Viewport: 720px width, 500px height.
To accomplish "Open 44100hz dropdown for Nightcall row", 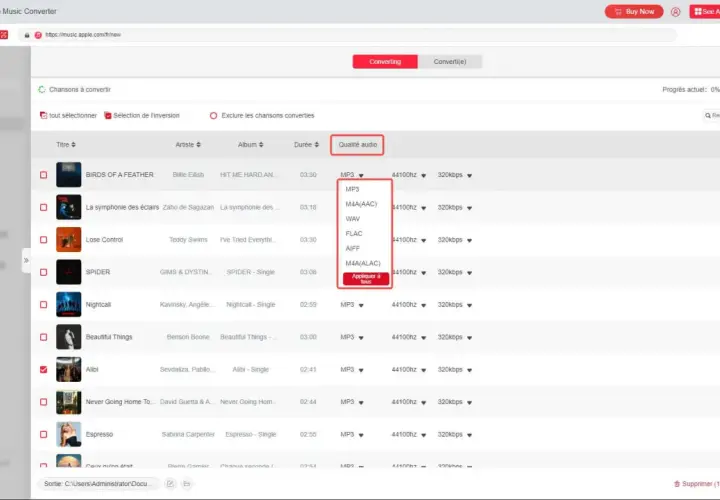I will coord(409,305).
